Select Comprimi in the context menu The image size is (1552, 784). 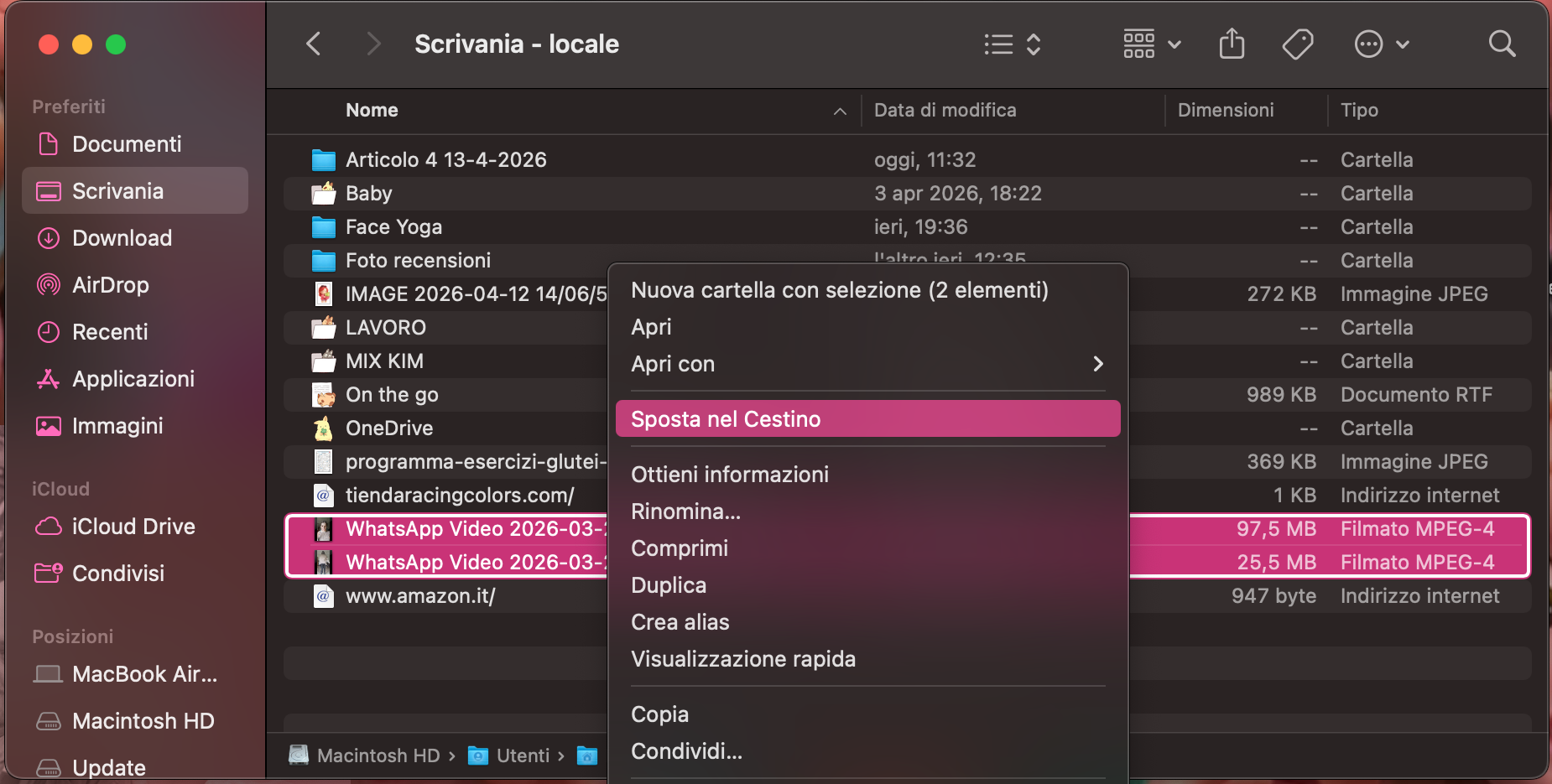(680, 548)
